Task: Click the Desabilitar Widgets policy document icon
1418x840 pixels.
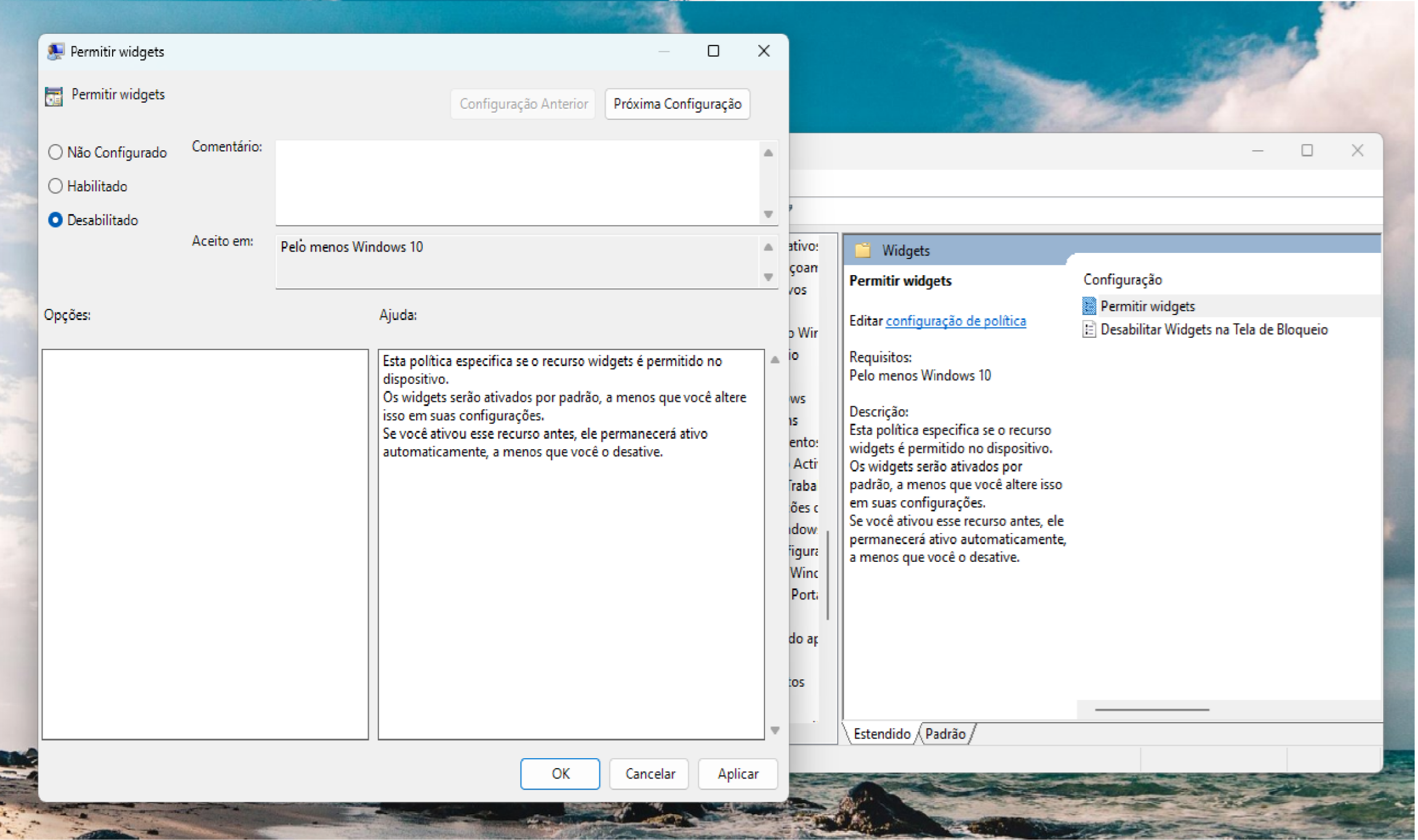Action: [1089, 329]
